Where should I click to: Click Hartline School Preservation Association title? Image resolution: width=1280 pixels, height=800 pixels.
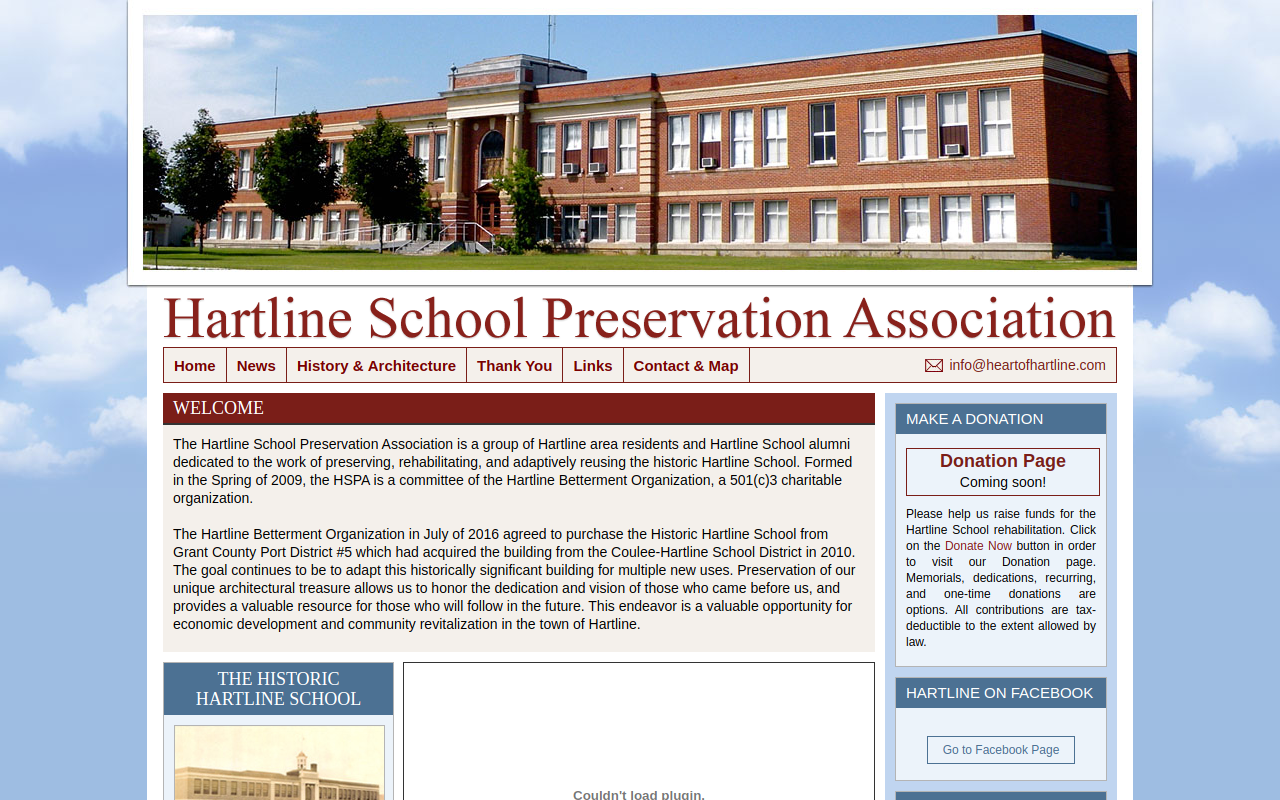[x=640, y=318]
